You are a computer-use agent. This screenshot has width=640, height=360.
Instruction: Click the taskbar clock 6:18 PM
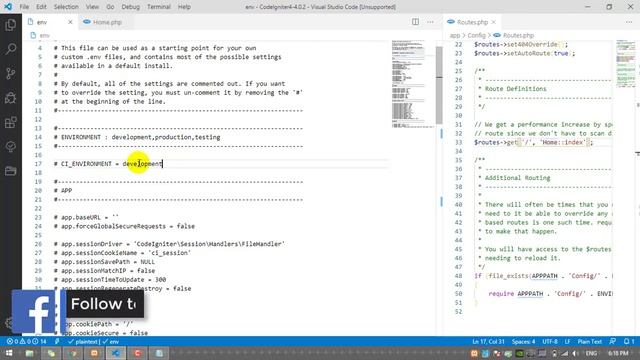(x=618, y=353)
